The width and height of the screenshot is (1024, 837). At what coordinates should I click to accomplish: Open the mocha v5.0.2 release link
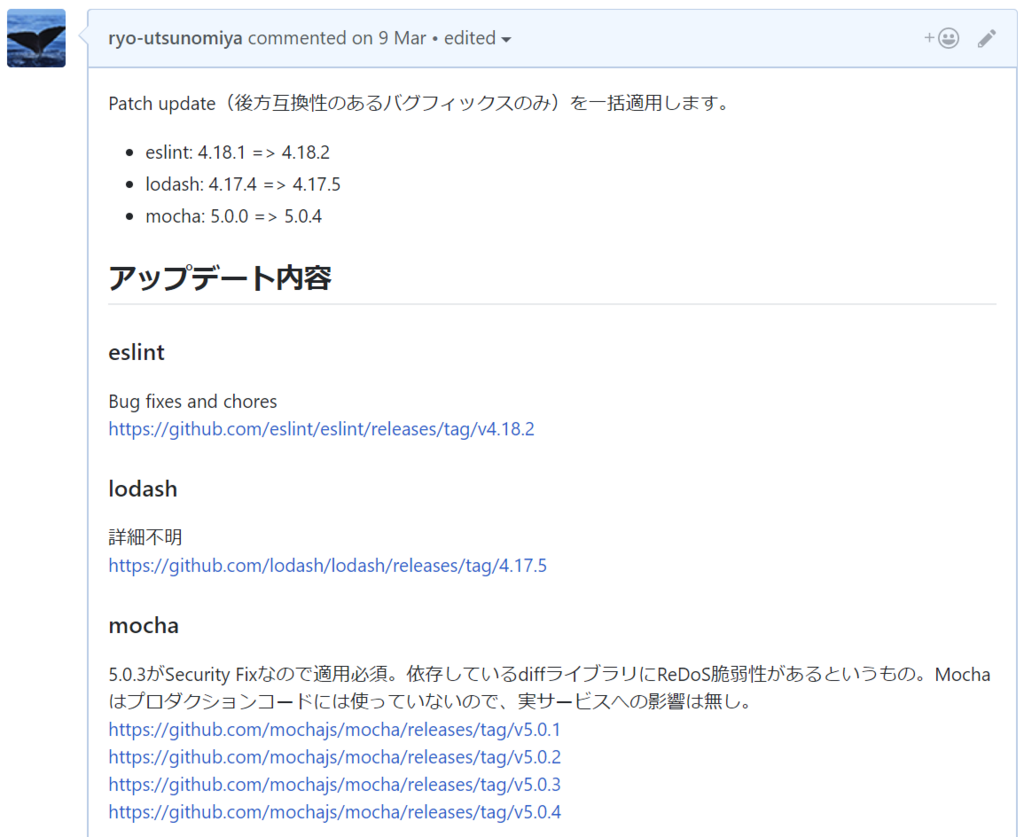point(334,757)
